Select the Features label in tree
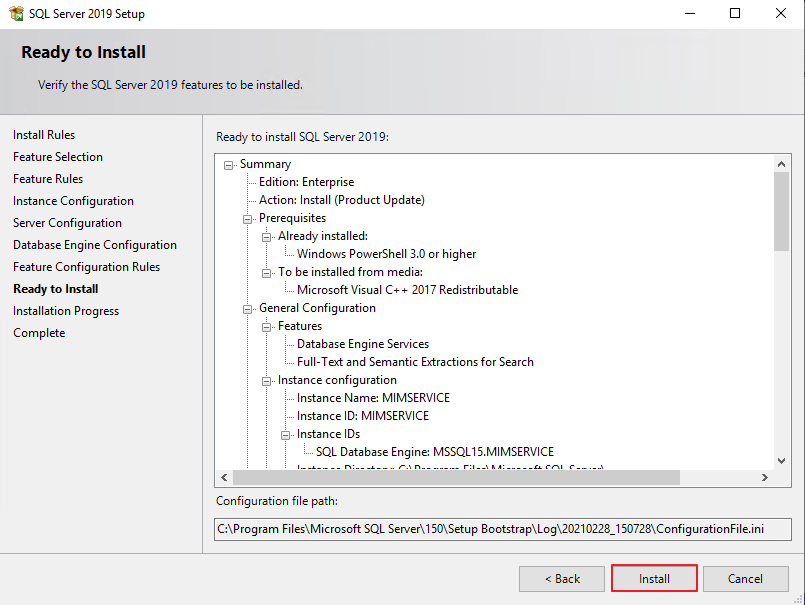 (x=300, y=326)
